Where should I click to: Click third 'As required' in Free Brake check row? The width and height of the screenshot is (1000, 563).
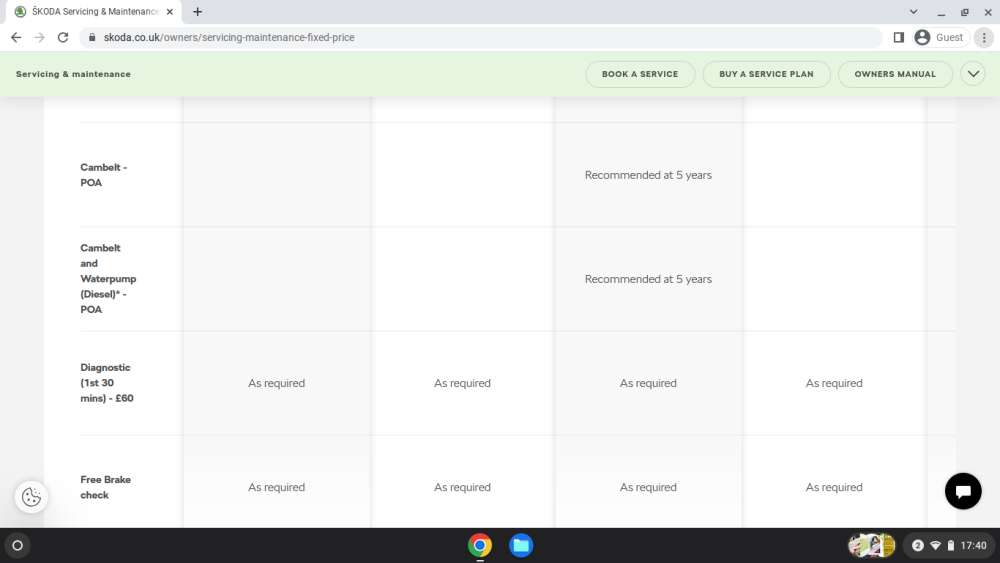pyautogui.click(x=648, y=487)
